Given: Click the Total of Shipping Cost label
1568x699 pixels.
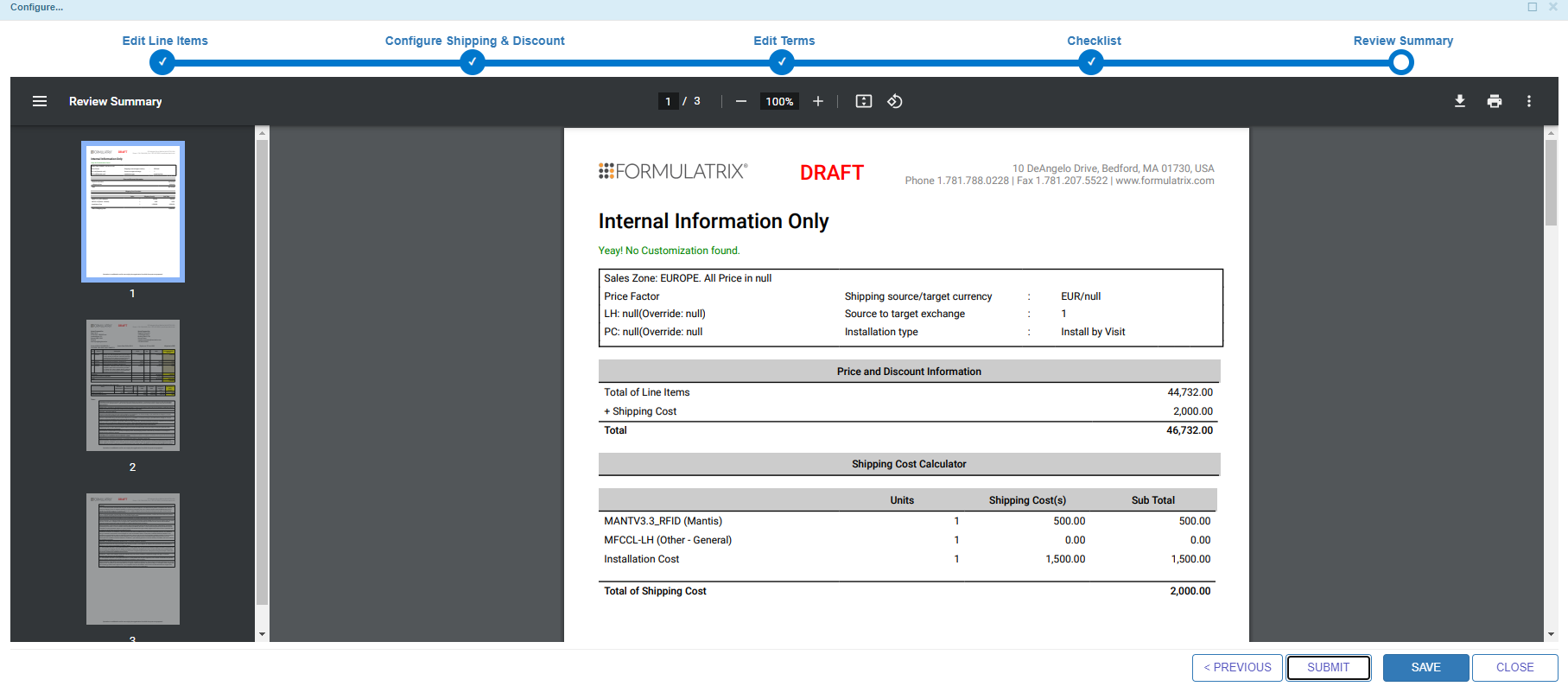Looking at the screenshot, I should 655,591.
